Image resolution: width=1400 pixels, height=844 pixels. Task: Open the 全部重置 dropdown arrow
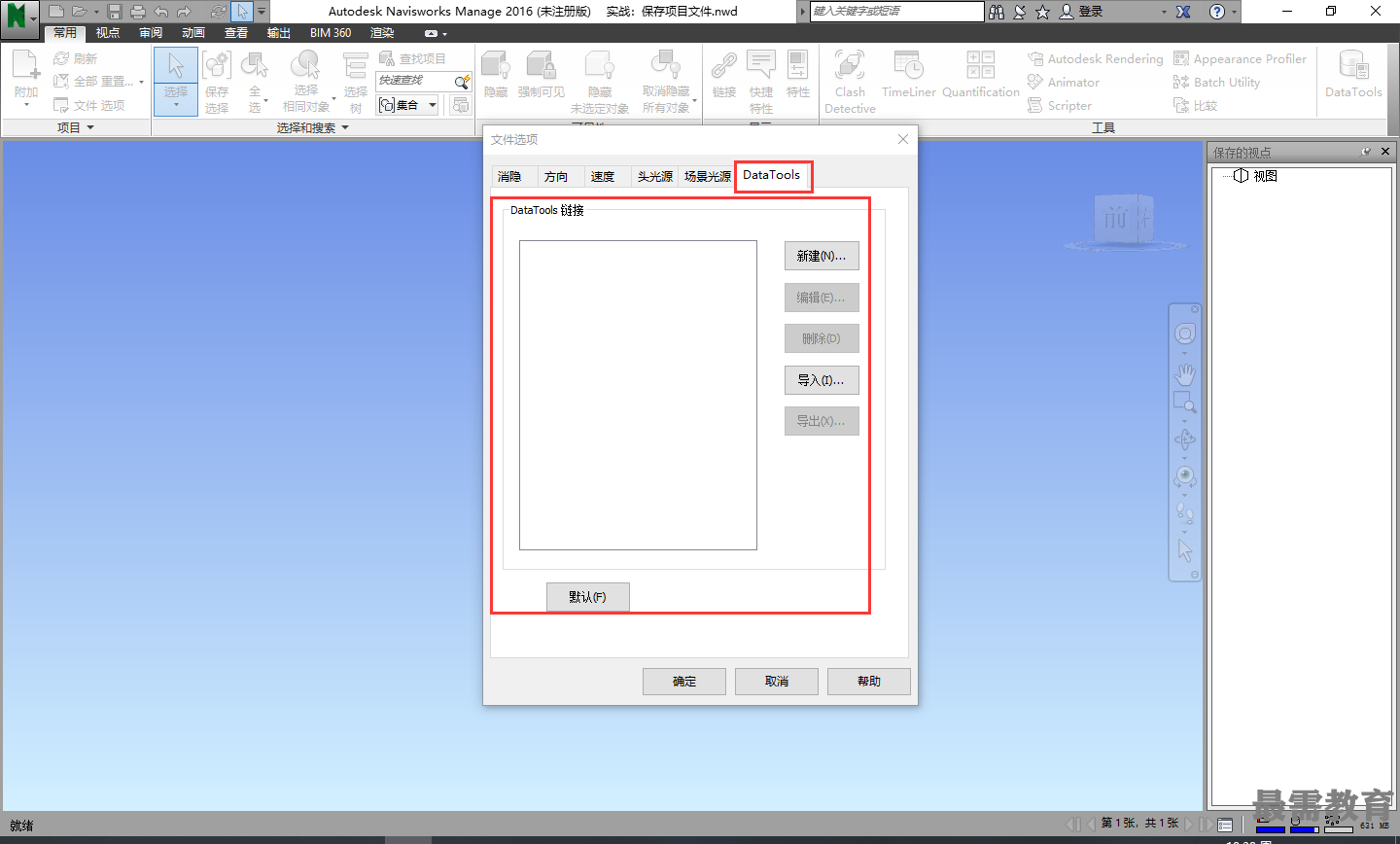[x=142, y=82]
